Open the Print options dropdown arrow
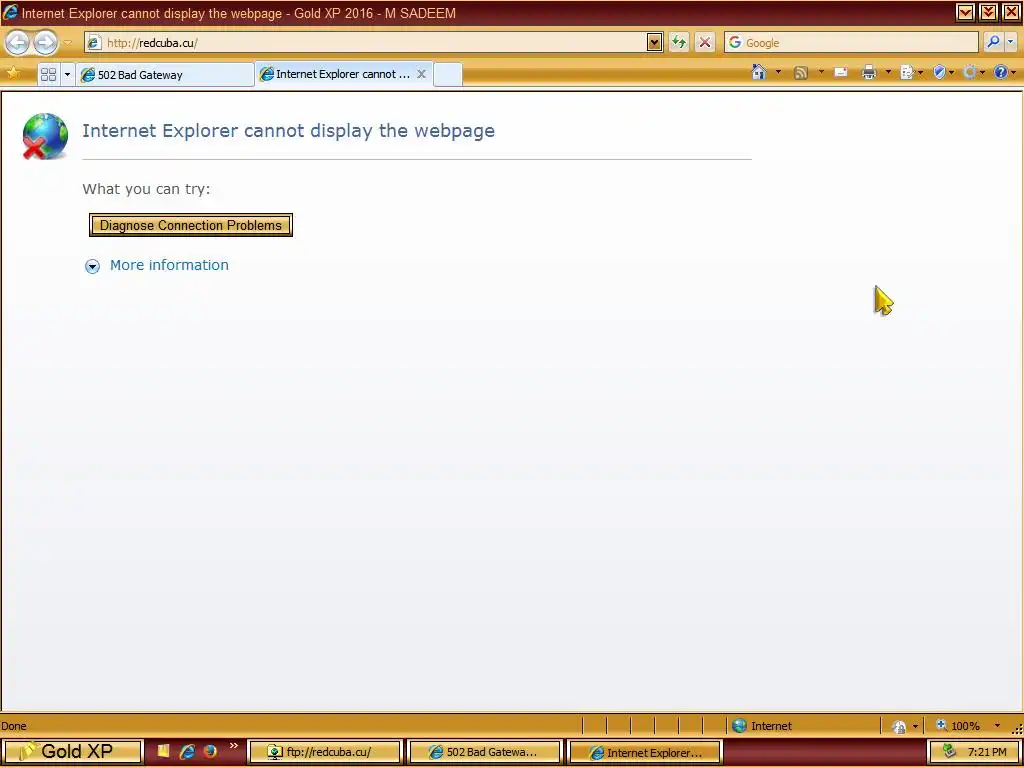 tap(888, 72)
